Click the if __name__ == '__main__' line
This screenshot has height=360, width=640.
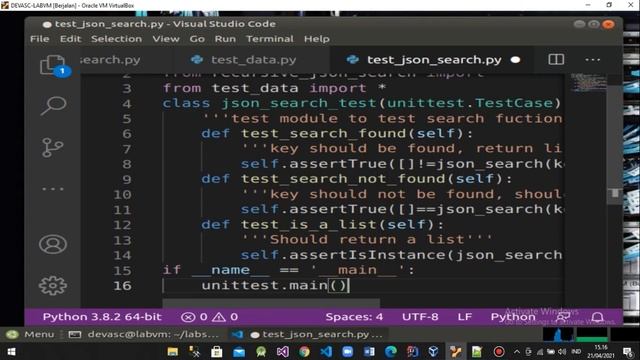pos(288,270)
